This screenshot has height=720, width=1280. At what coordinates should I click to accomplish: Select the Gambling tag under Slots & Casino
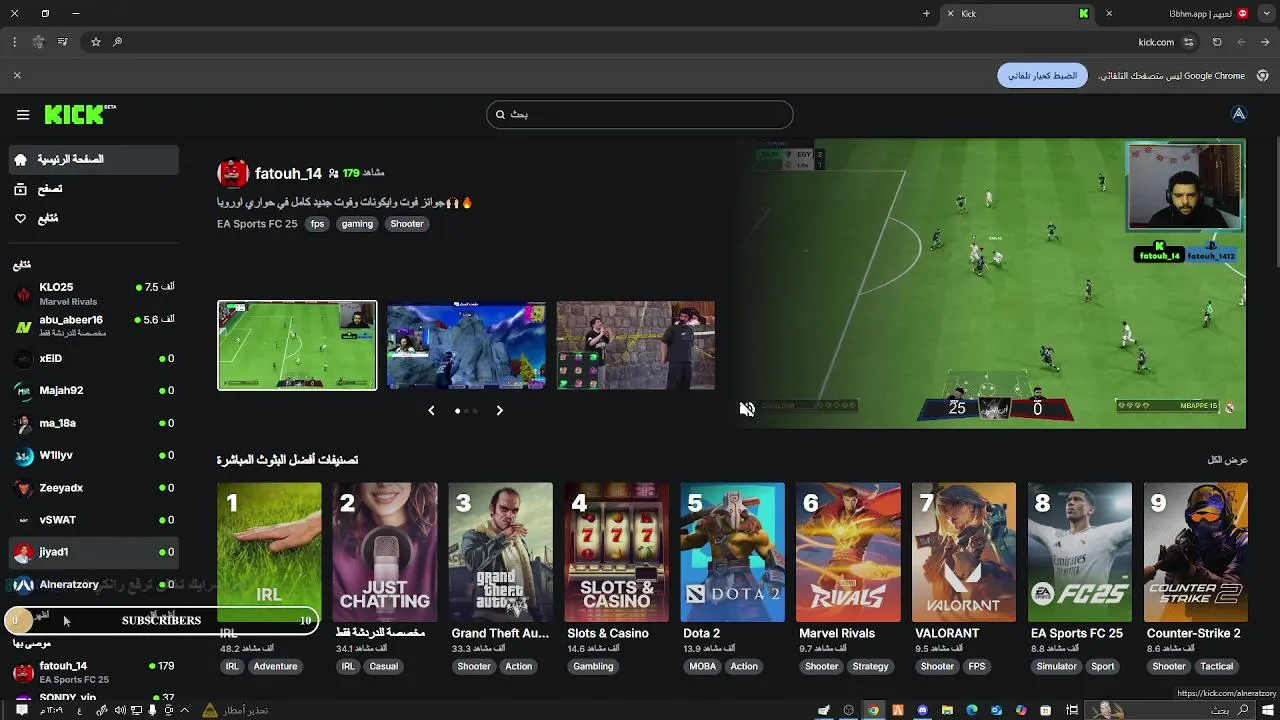(593, 666)
